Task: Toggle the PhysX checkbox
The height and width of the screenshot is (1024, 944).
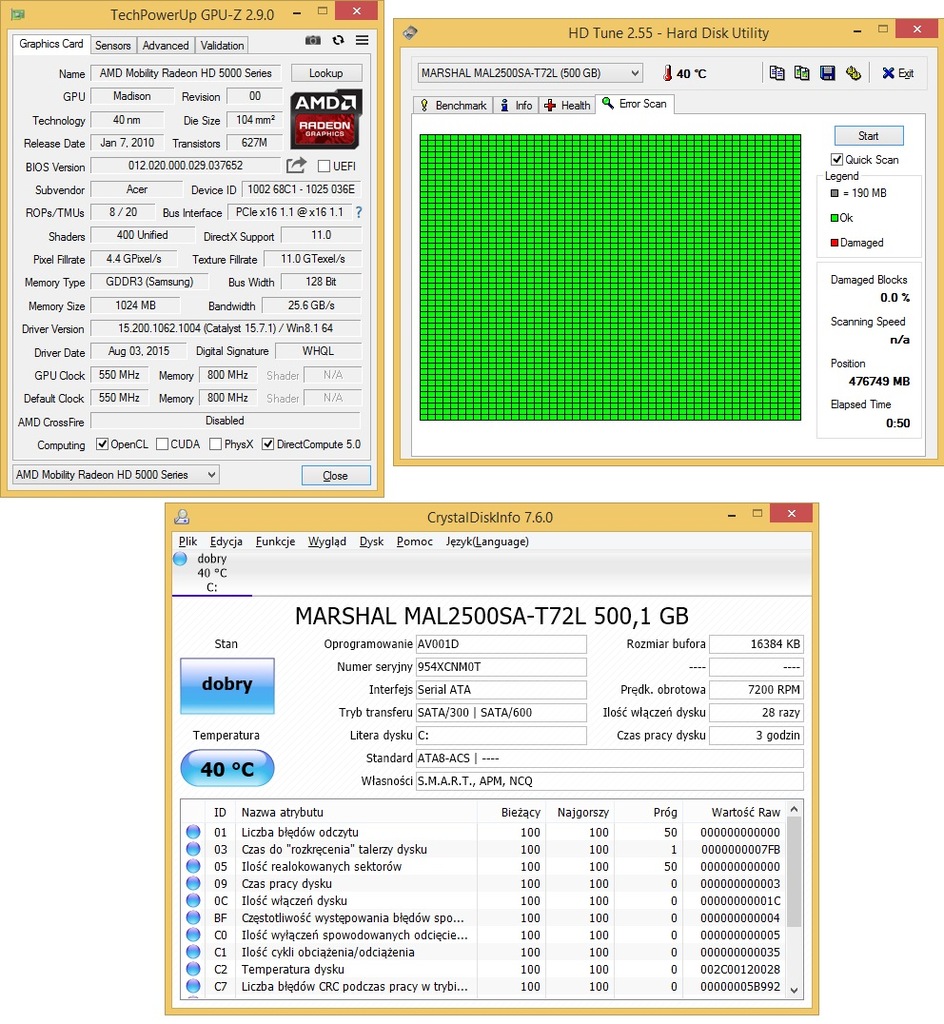Action: point(215,444)
